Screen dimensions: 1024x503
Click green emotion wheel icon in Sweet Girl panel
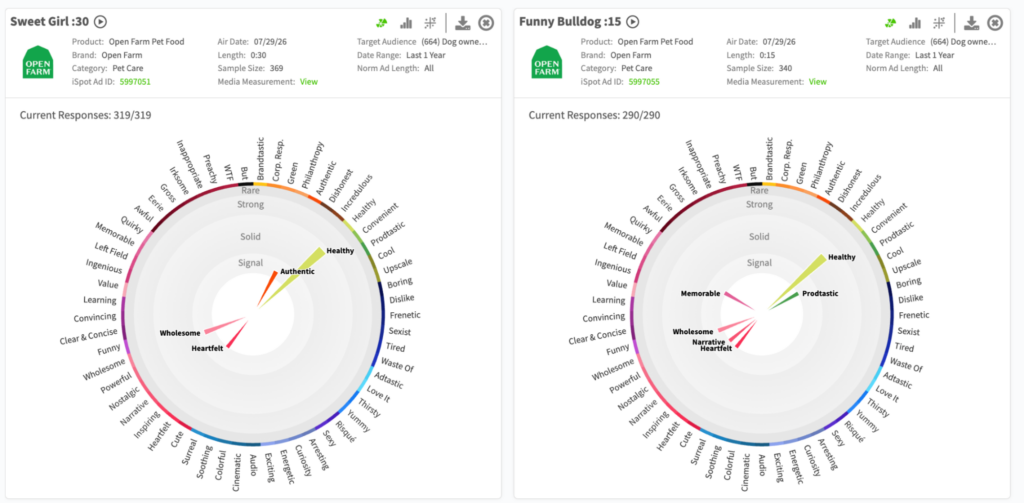pos(382,23)
